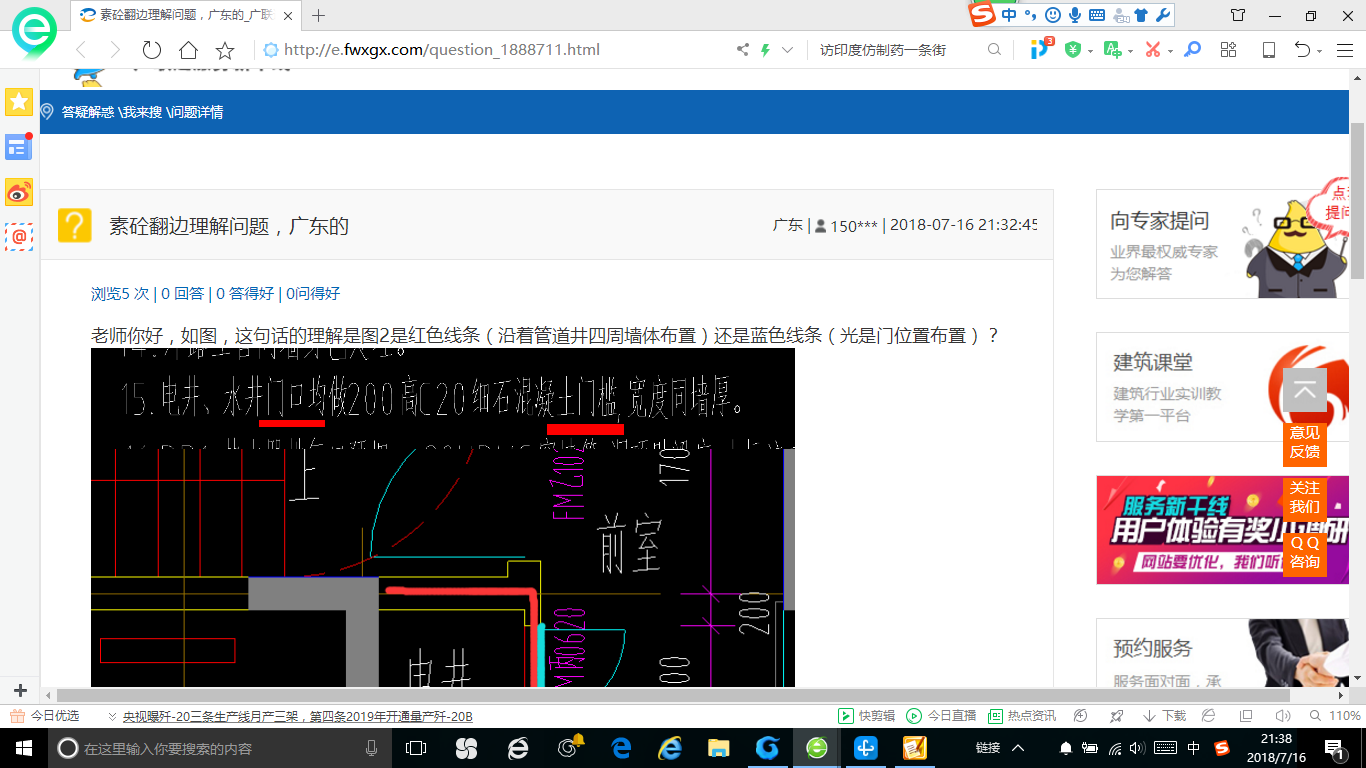Click the gray back-to-top arrow button
1366x768 pixels.
click(1305, 390)
